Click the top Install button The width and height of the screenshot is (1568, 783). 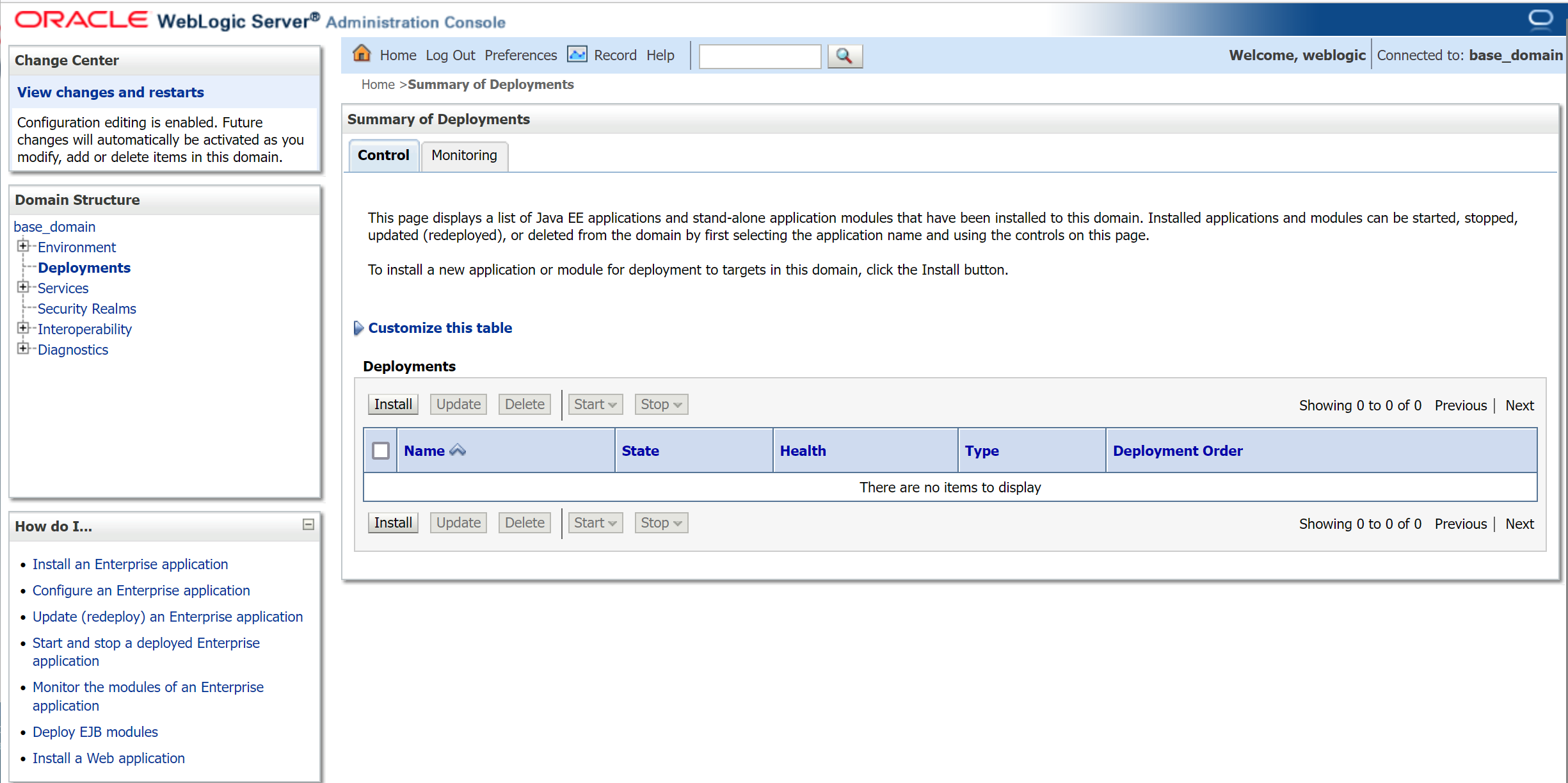point(393,404)
